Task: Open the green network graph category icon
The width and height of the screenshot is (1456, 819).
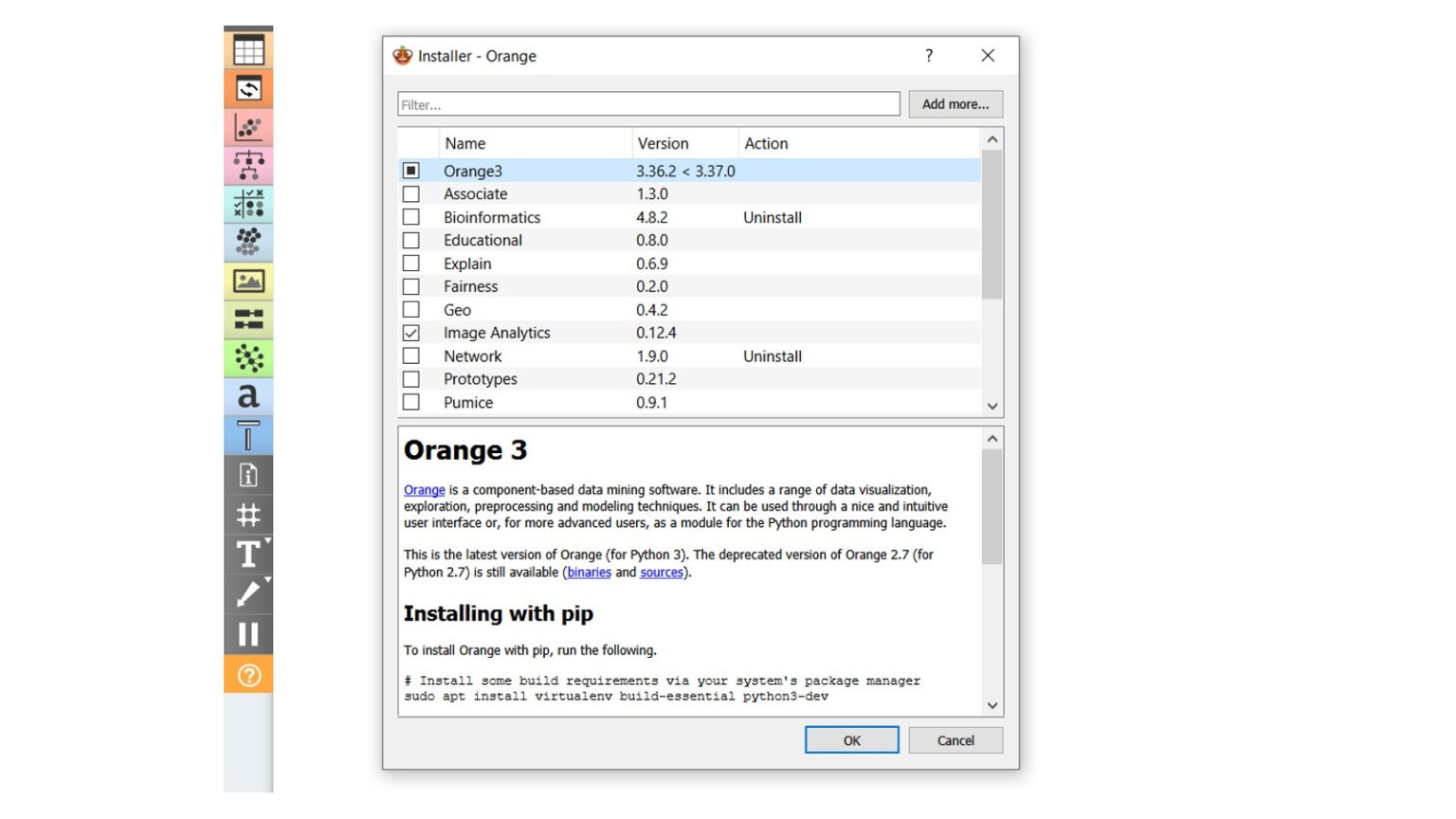Action: (248, 358)
